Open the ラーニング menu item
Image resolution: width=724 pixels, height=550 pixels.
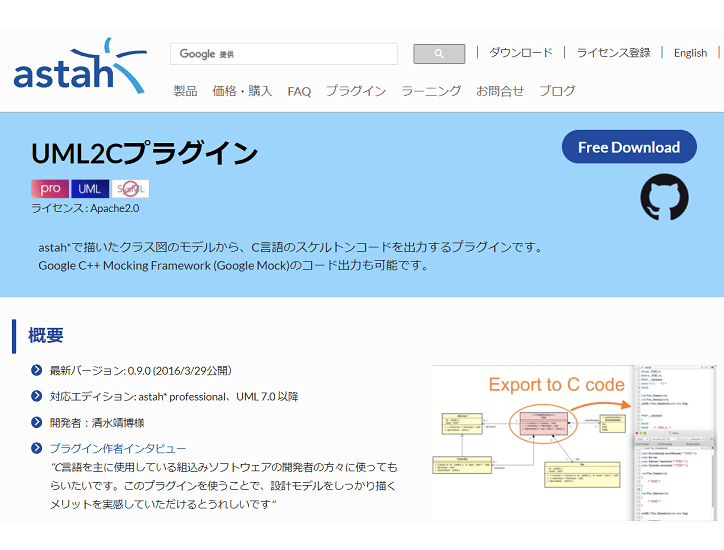(431, 91)
